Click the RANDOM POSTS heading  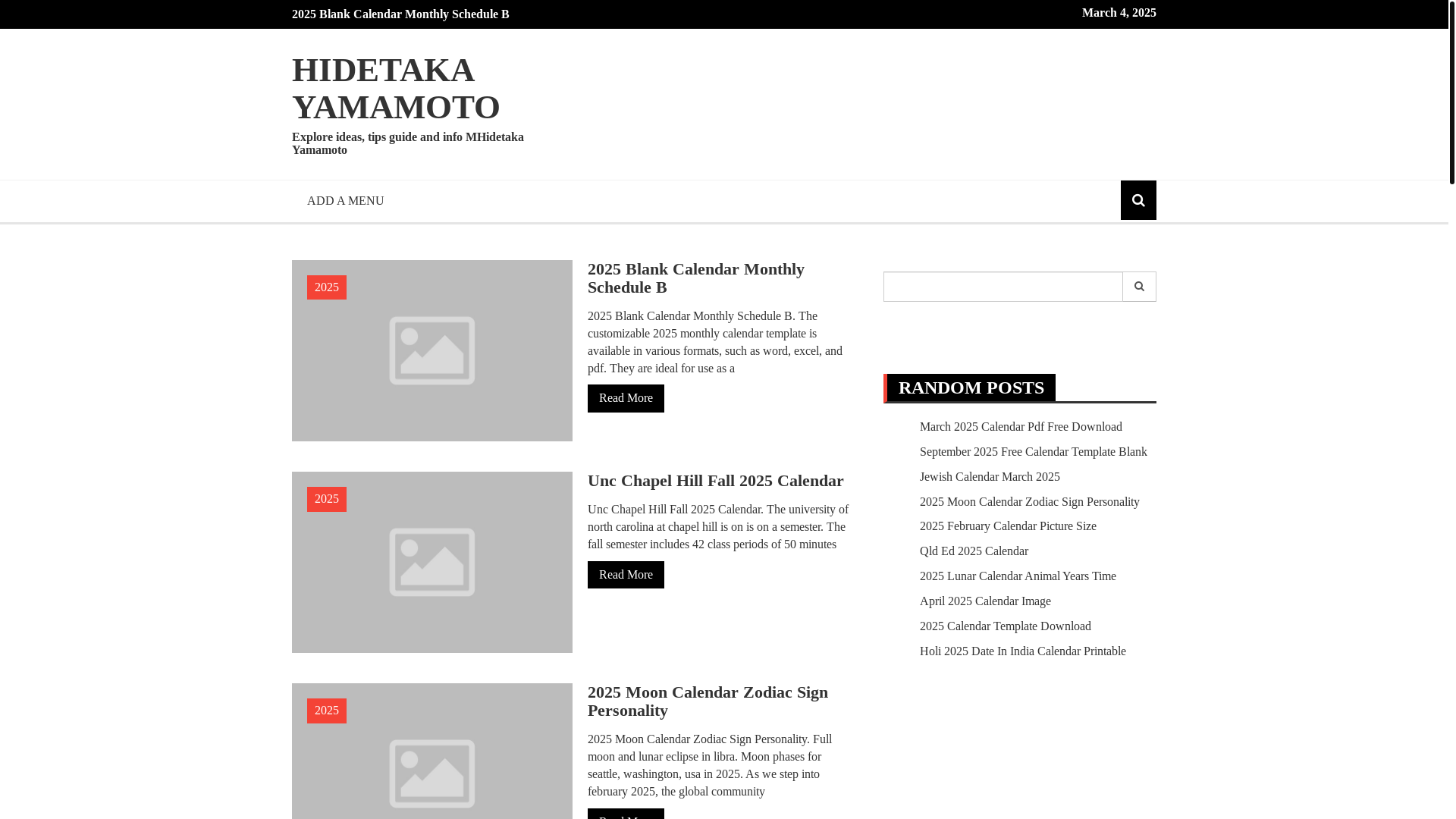[x=971, y=388]
